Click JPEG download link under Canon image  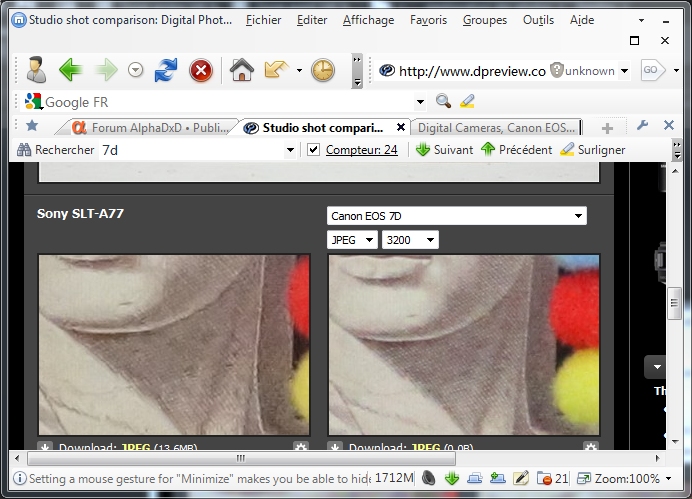pyautogui.click(x=425, y=447)
